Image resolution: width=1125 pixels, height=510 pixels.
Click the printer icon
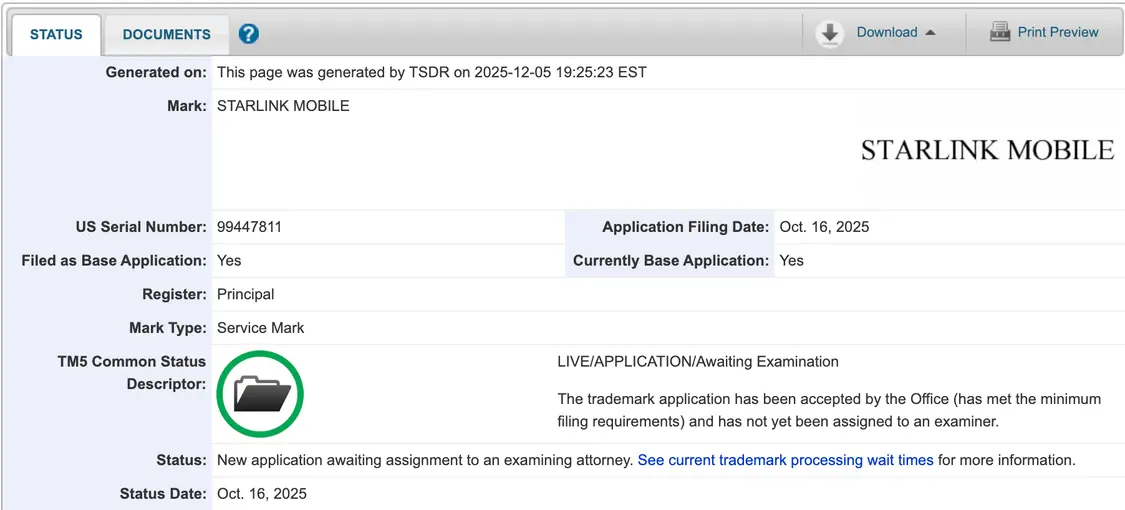999,32
